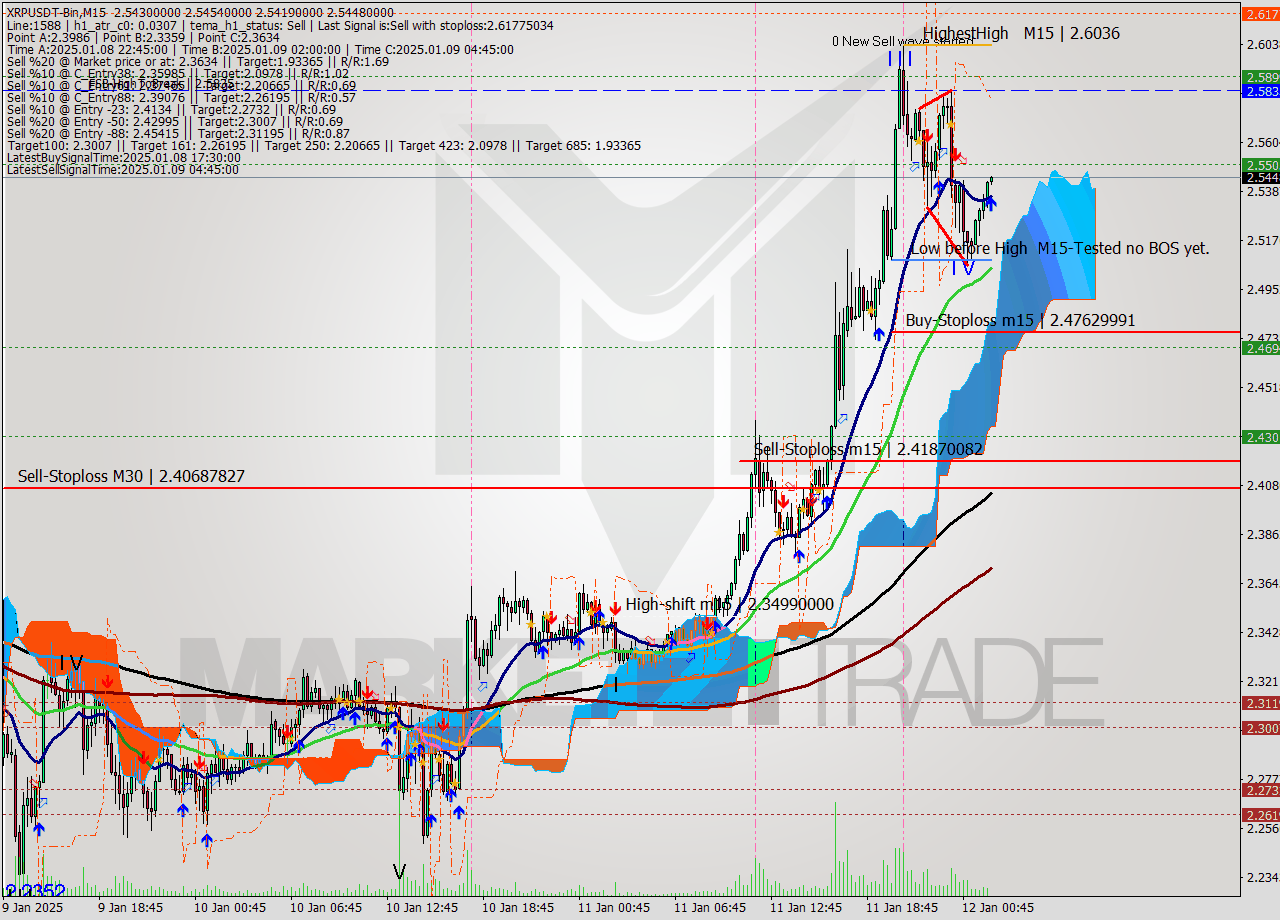1280x920 pixels.
Task: Click the red 2.273 price tag
Action: point(1260,790)
